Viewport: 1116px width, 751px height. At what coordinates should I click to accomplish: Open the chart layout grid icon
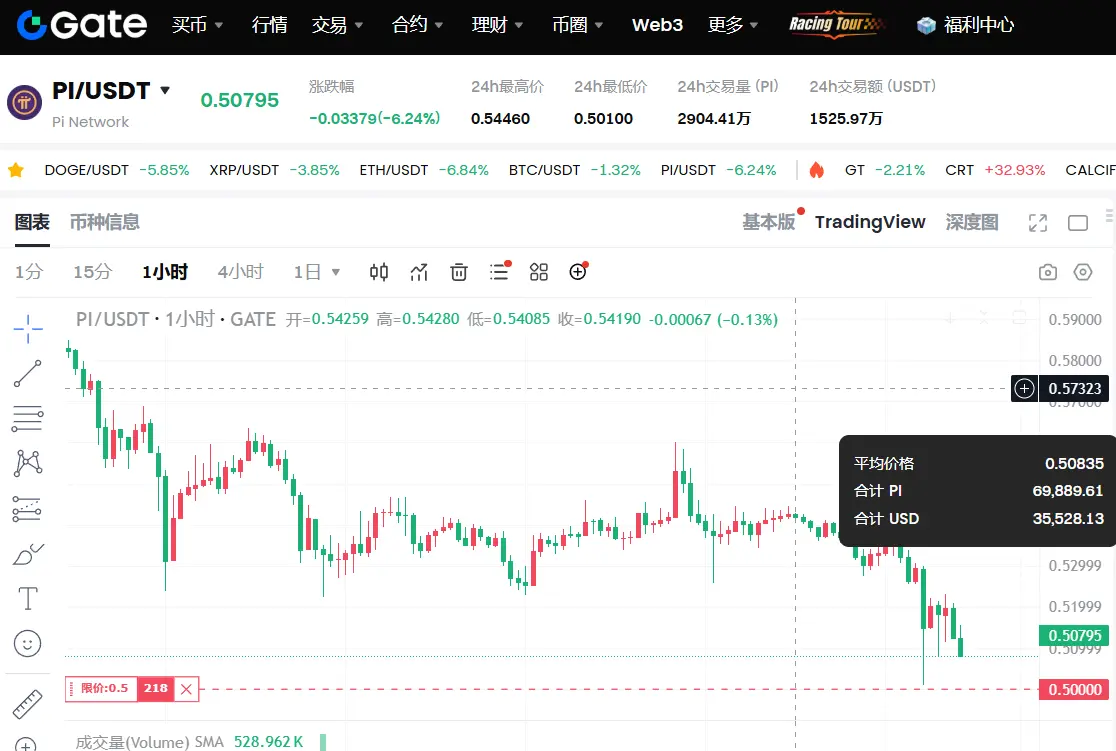click(x=539, y=272)
